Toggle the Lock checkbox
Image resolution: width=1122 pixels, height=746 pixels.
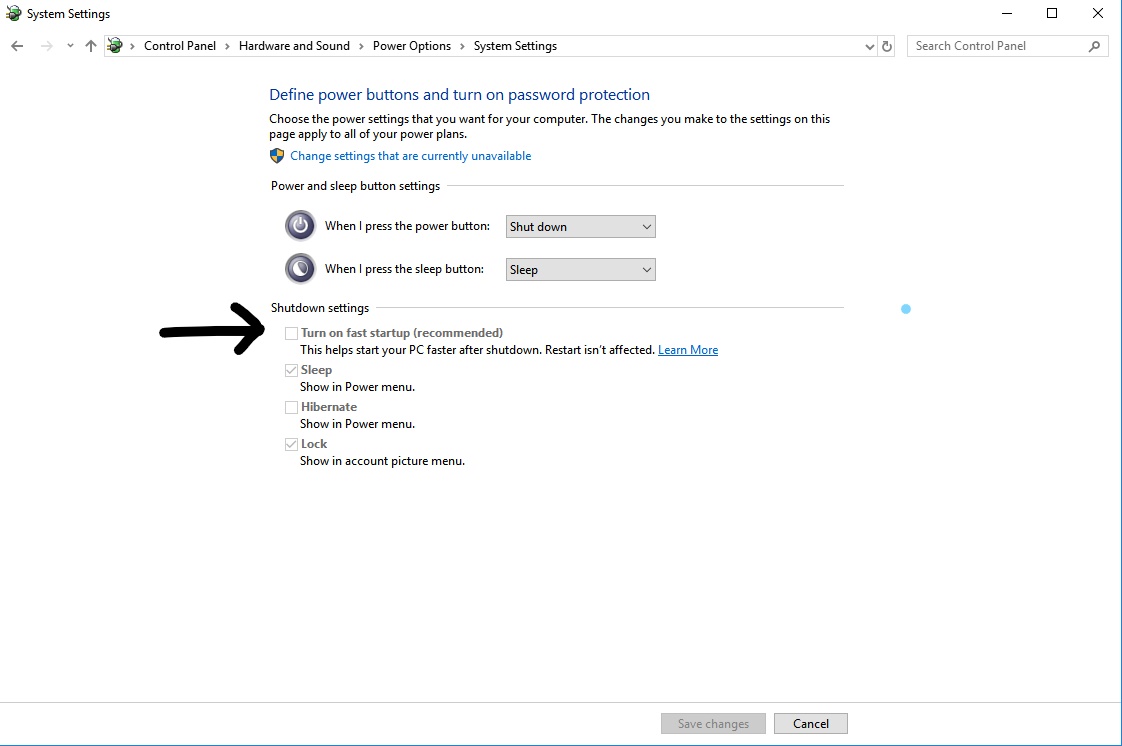click(291, 445)
